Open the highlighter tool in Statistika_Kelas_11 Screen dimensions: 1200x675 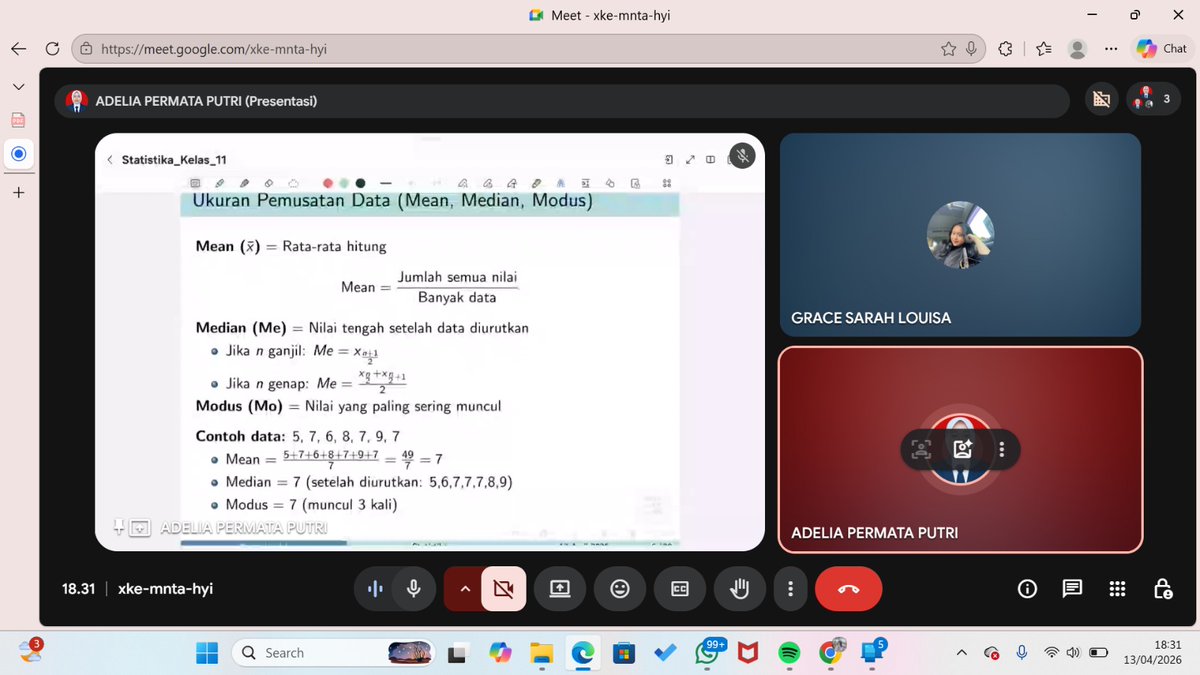242,183
